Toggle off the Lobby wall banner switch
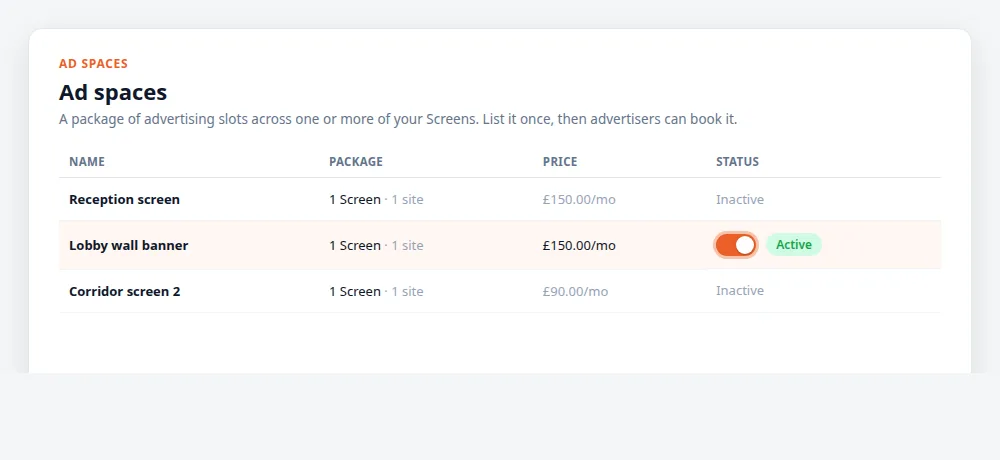The height and width of the screenshot is (460, 1000). (736, 245)
